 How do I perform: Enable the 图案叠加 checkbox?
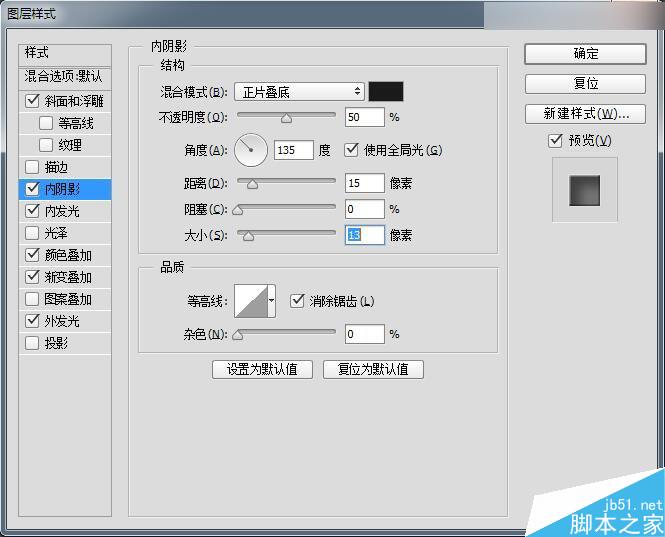32,299
